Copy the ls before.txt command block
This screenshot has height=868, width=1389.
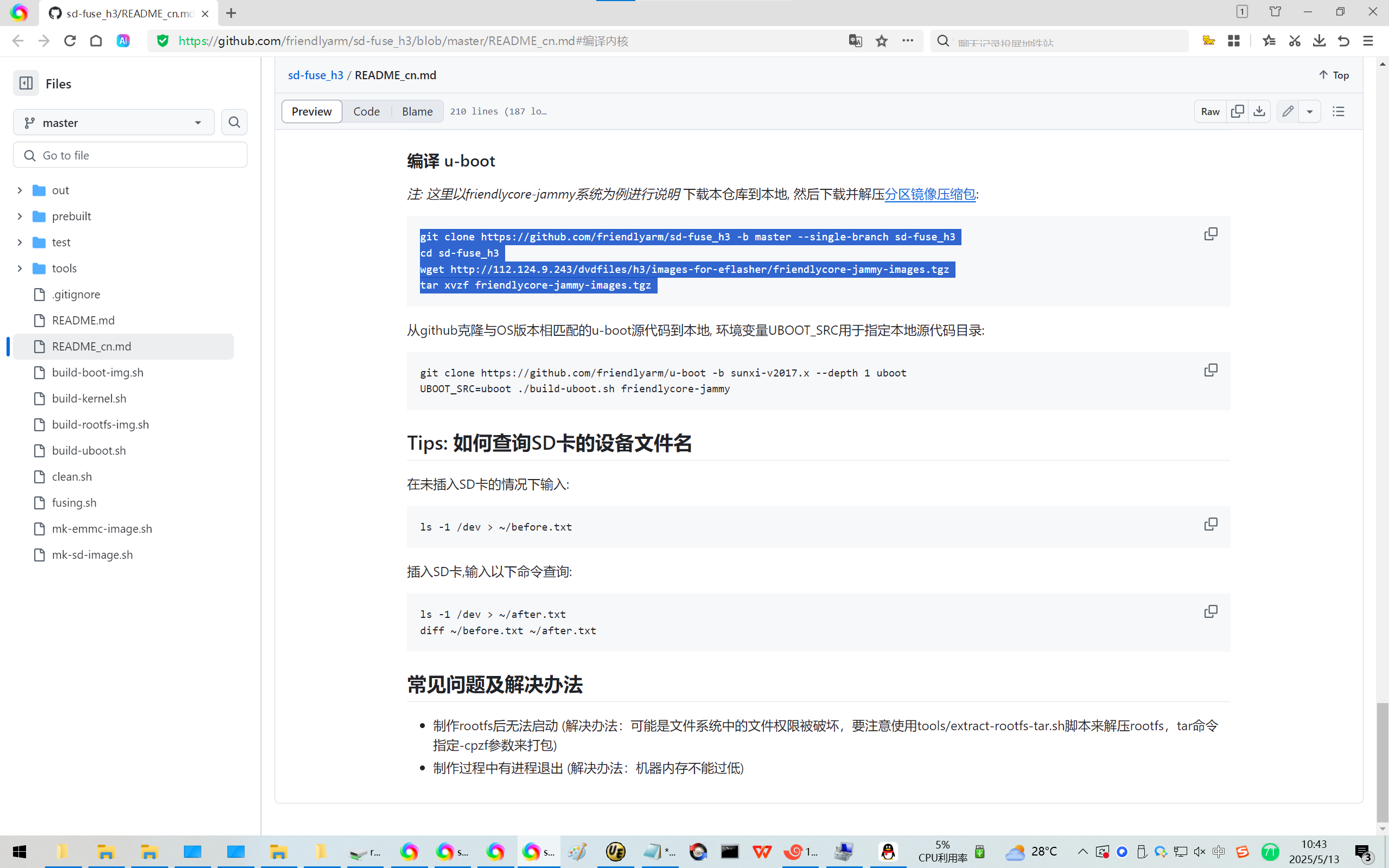pyautogui.click(x=1210, y=525)
